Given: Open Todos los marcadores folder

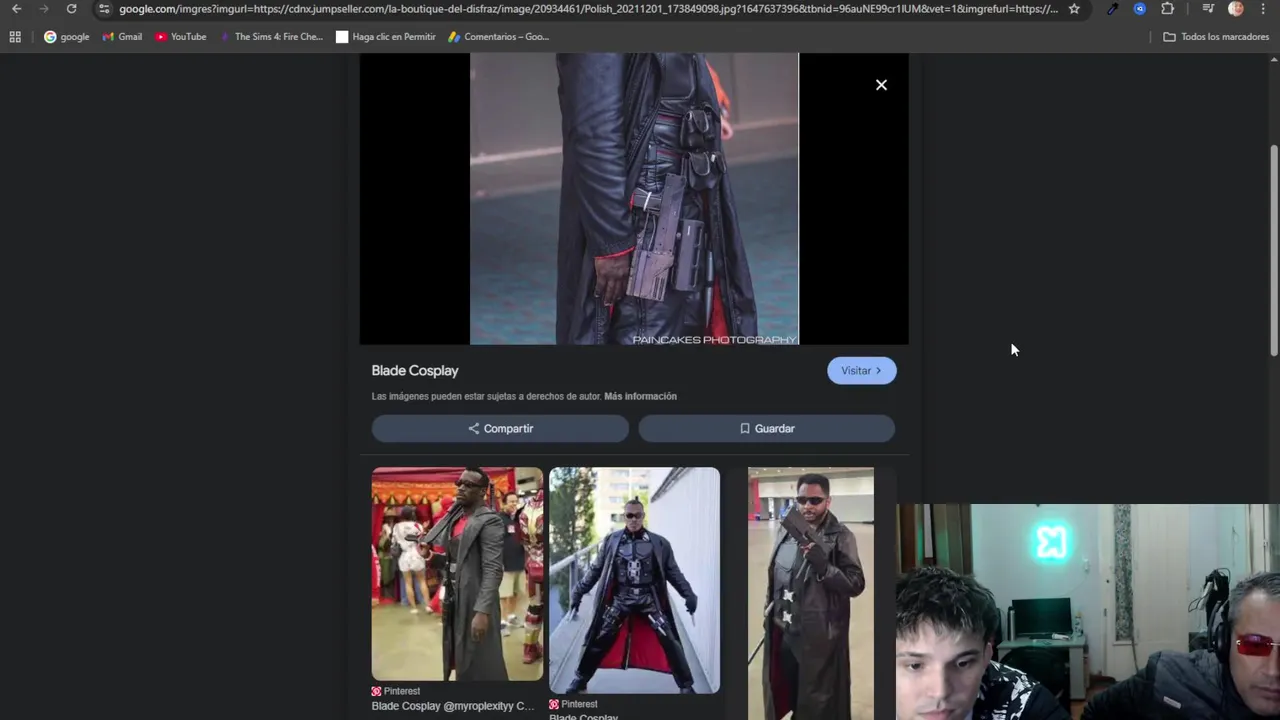Looking at the screenshot, I should tap(1216, 37).
